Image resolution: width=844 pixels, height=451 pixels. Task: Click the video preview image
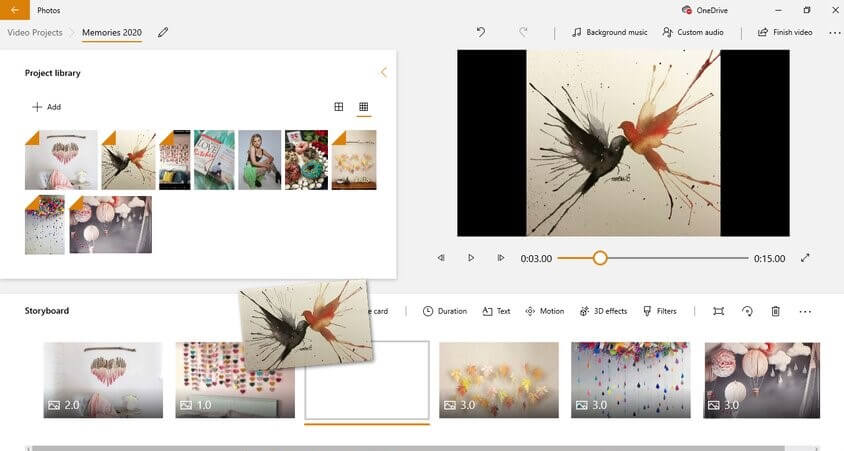pos(623,143)
